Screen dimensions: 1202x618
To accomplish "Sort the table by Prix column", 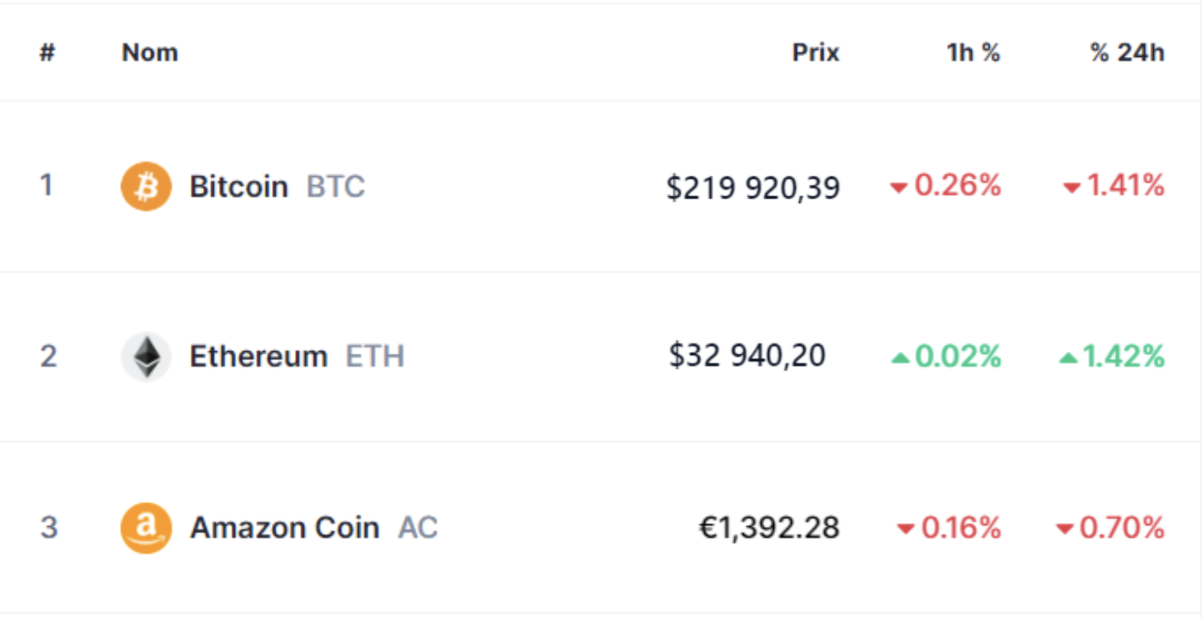I will point(815,53).
